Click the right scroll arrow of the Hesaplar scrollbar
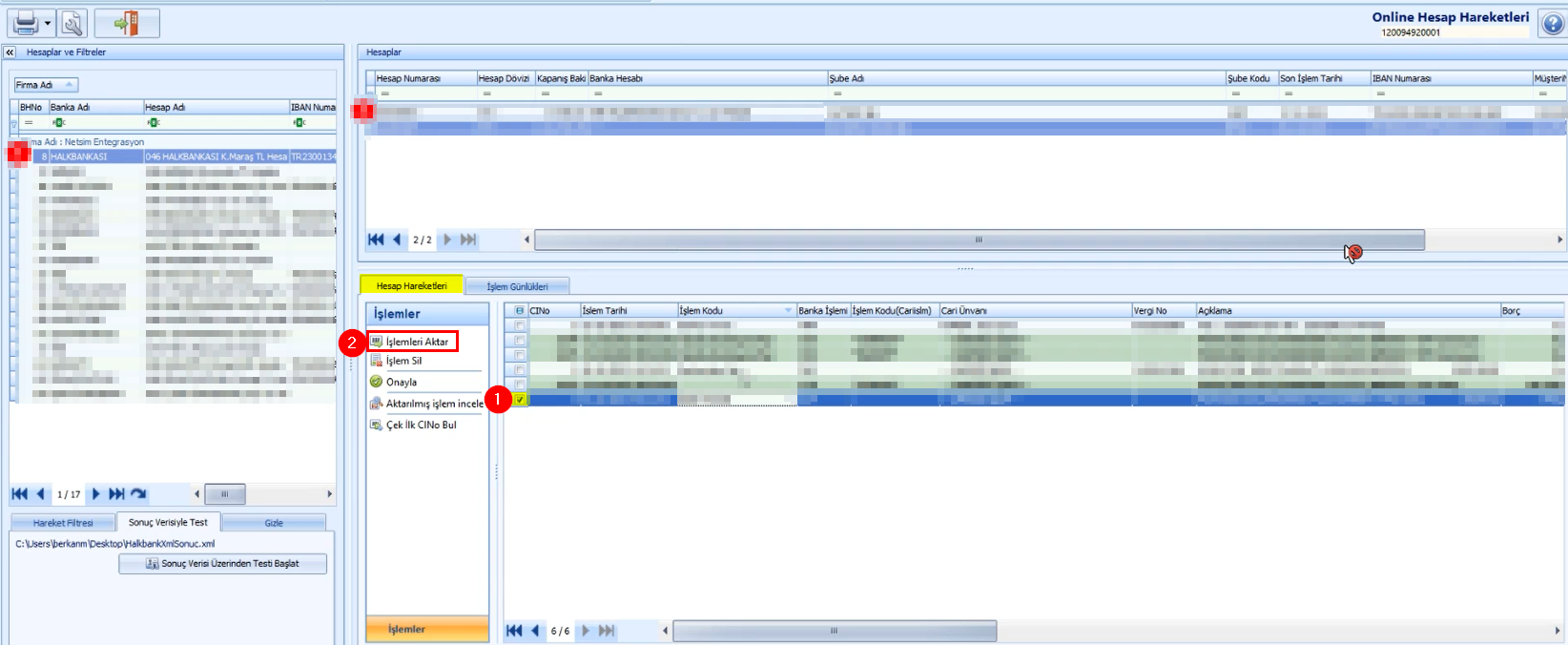This screenshot has height=645, width=1568. [x=1559, y=239]
